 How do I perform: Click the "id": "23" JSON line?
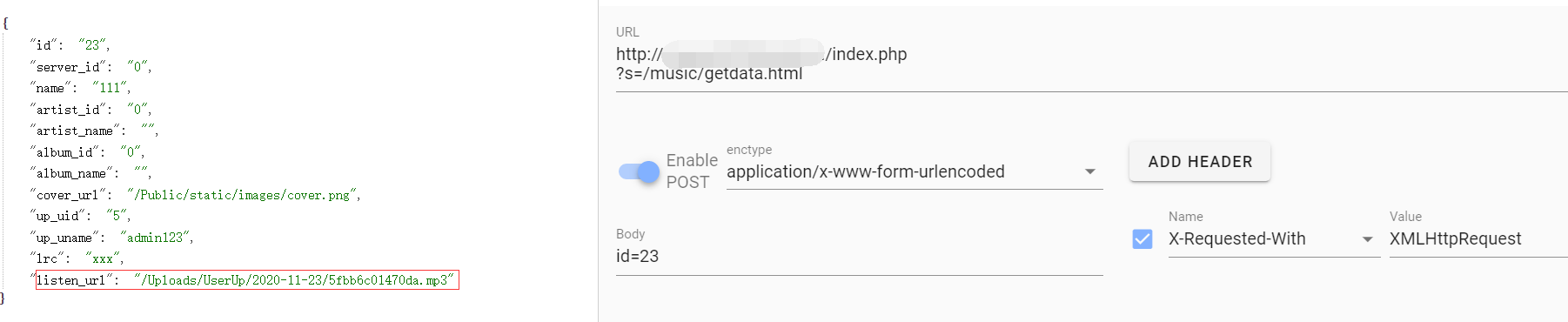click(x=70, y=45)
